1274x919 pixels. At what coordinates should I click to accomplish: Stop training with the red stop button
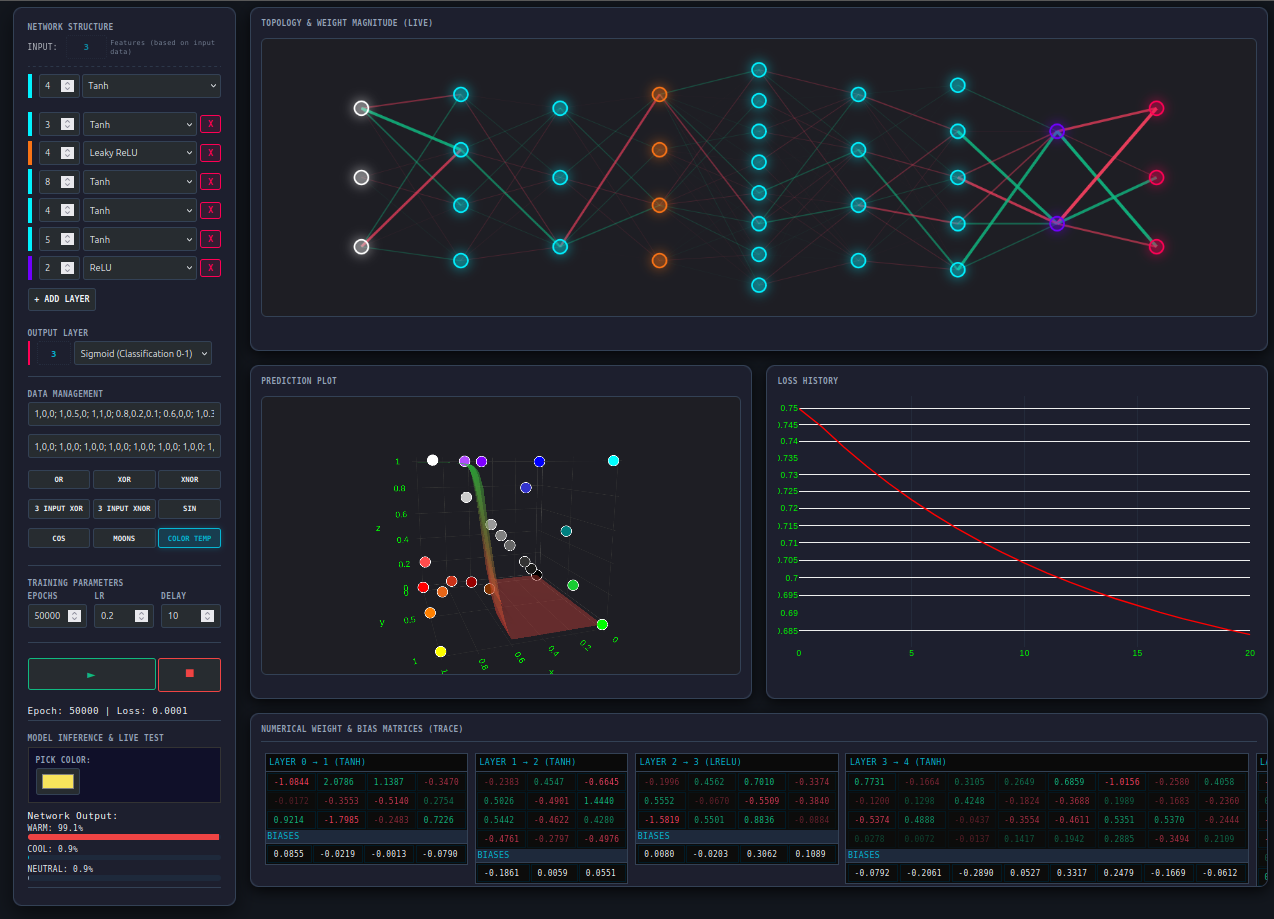pyautogui.click(x=189, y=674)
